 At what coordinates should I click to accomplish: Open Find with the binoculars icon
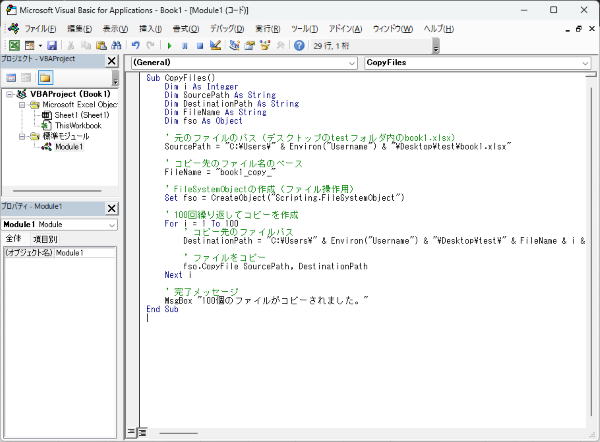click(x=116, y=46)
